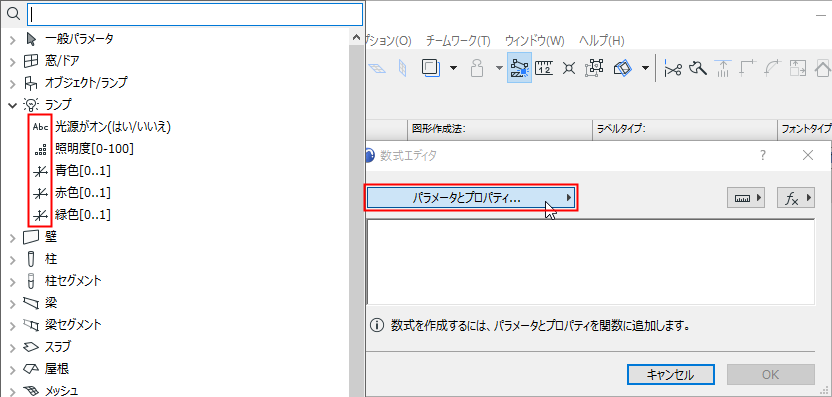The image size is (832, 397).
Task: Click the element snap cube icon
Action: pos(623,68)
